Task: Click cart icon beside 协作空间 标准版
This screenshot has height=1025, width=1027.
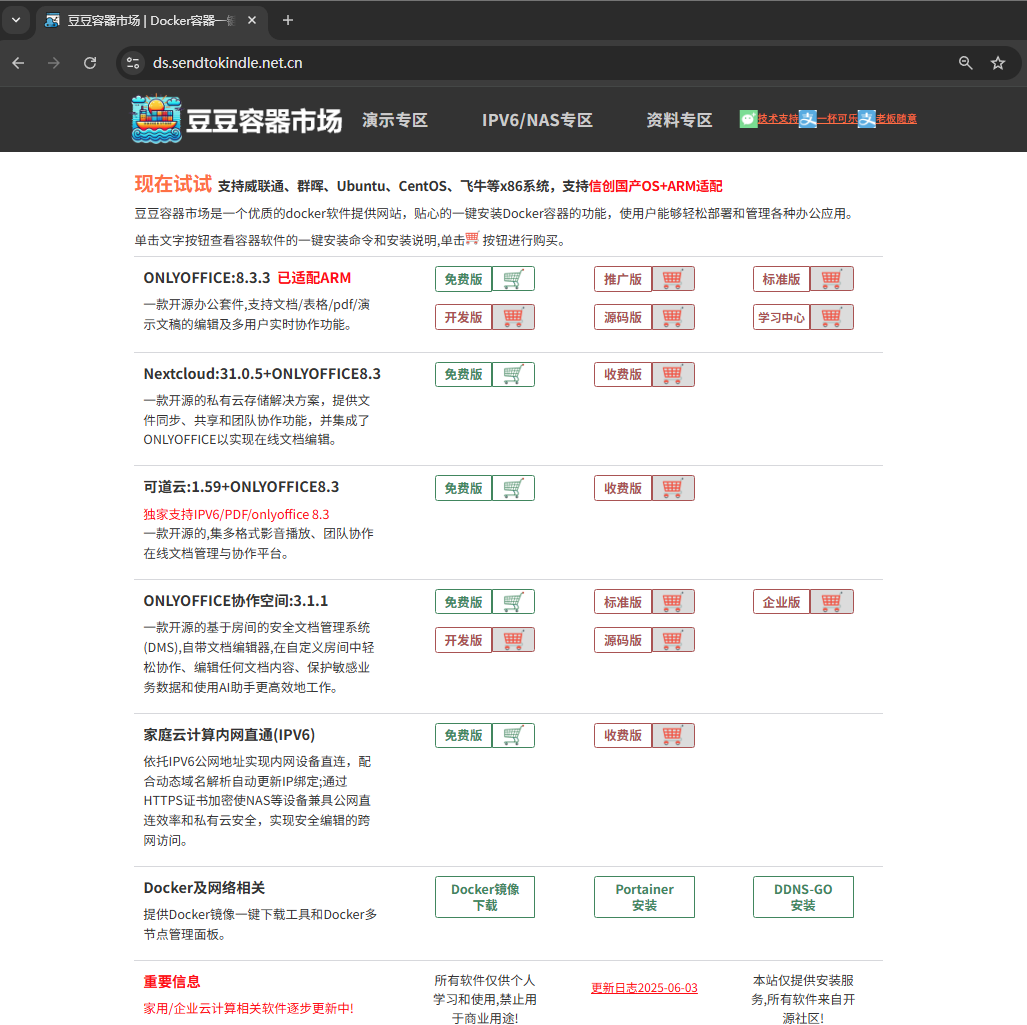Action: [x=673, y=602]
